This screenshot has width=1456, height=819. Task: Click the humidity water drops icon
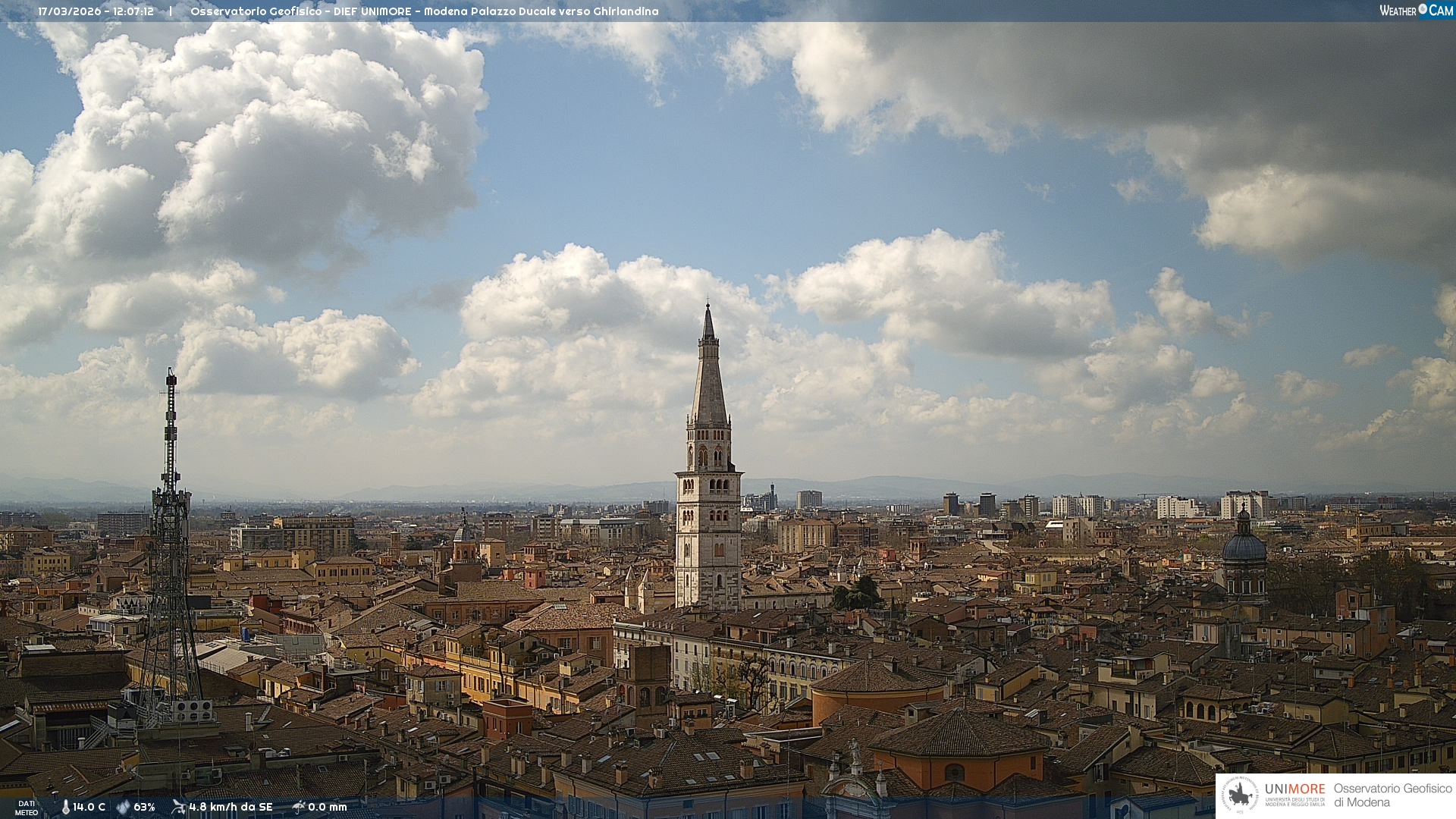coord(123,807)
